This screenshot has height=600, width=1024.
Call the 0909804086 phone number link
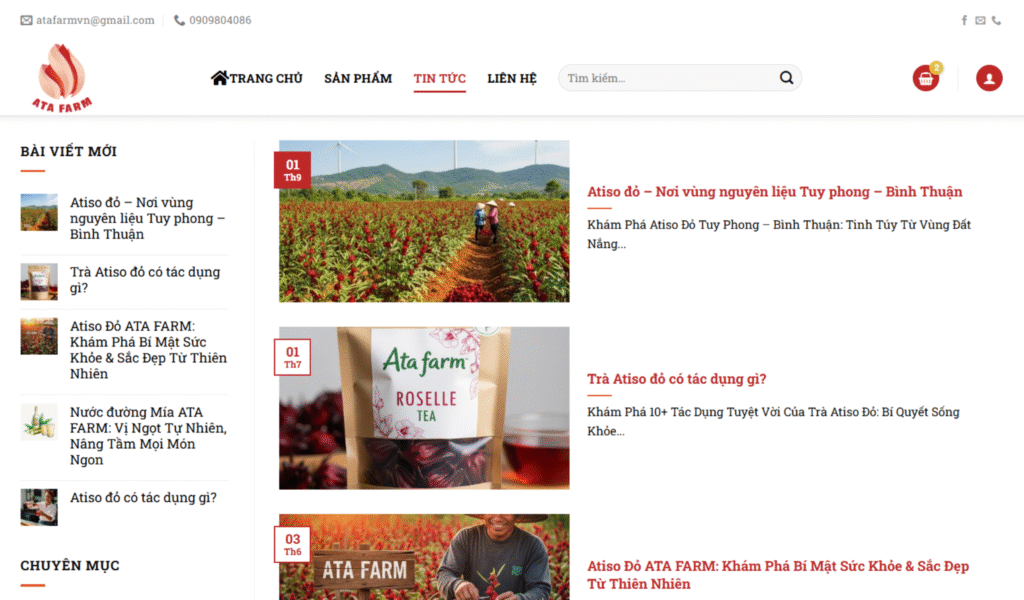pos(219,20)
